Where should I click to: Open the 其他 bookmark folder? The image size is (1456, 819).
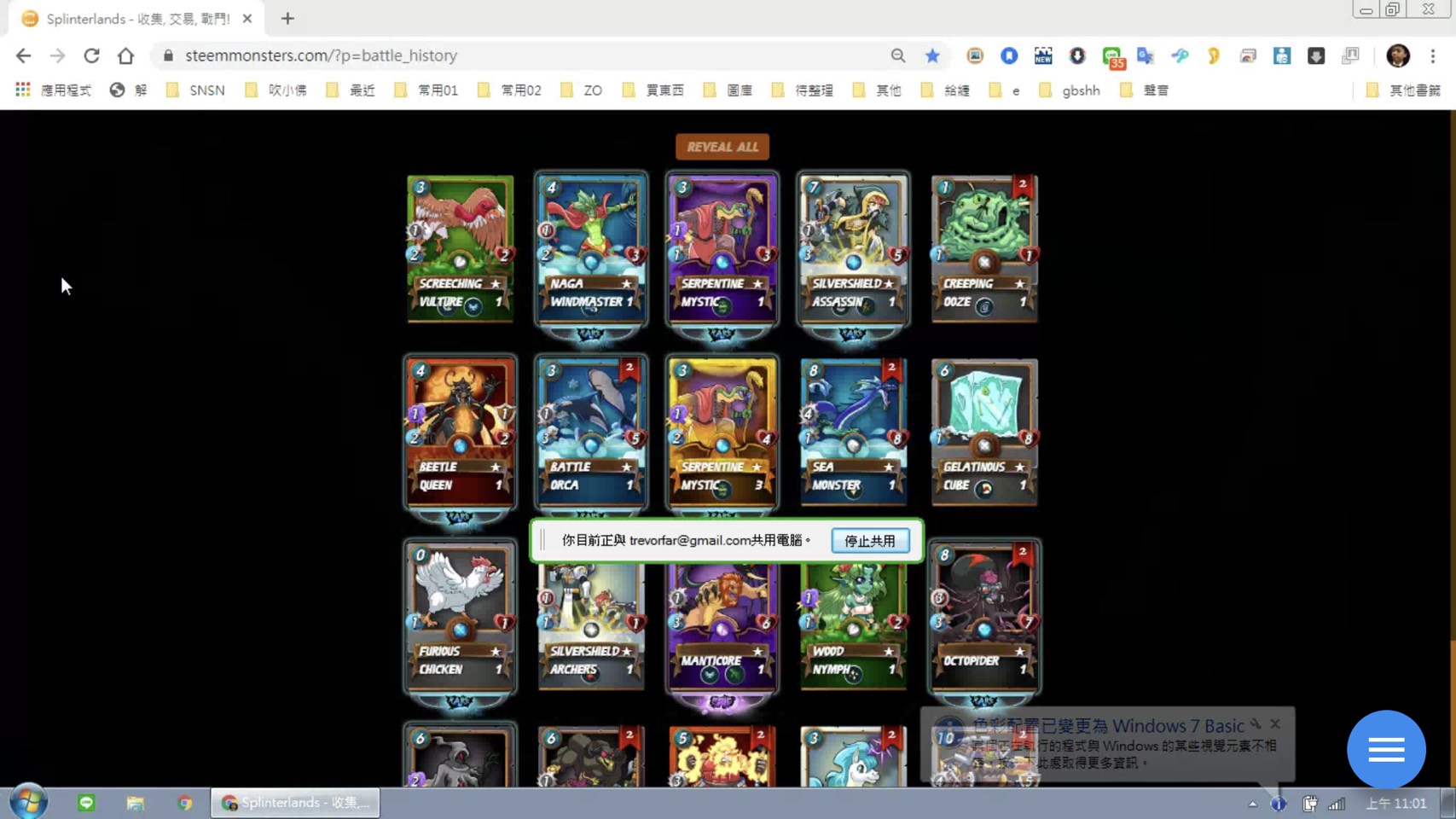tap(877, 90)
